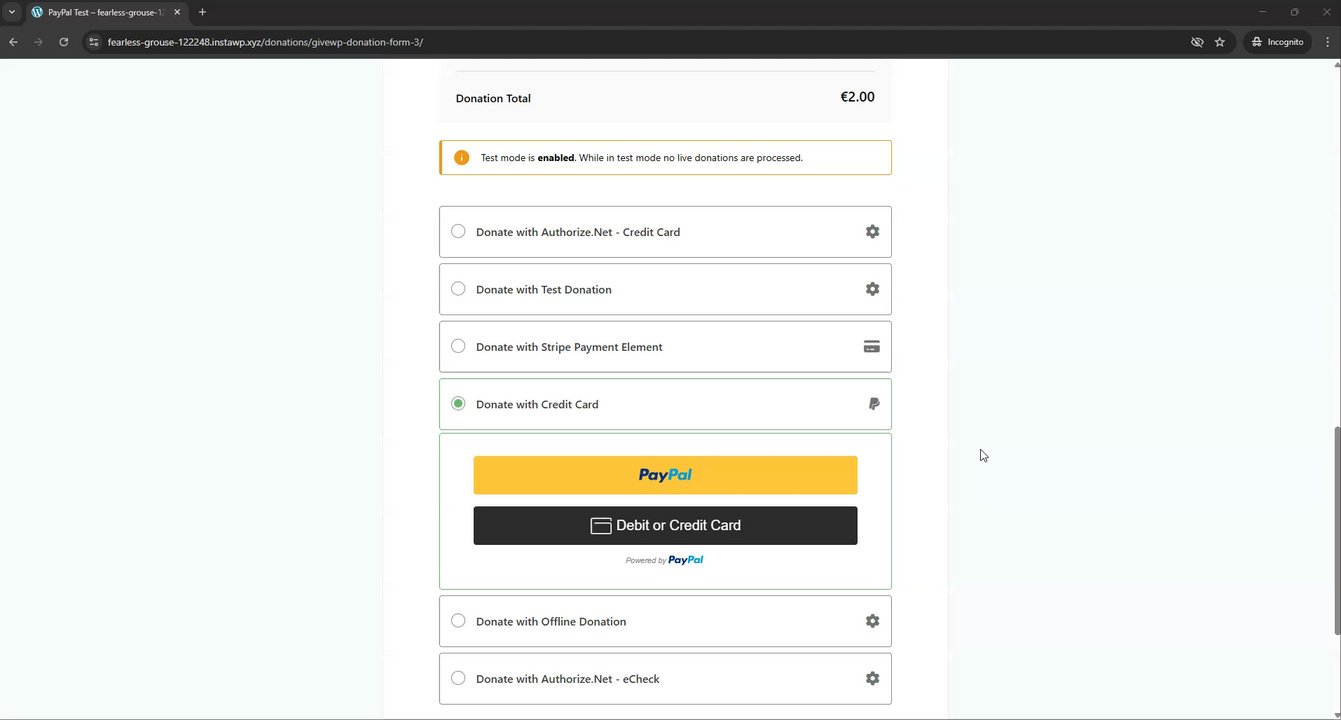Open site information icon in address bar
The width and height of the screenshot is (1341, 720).
click(93, 42)
